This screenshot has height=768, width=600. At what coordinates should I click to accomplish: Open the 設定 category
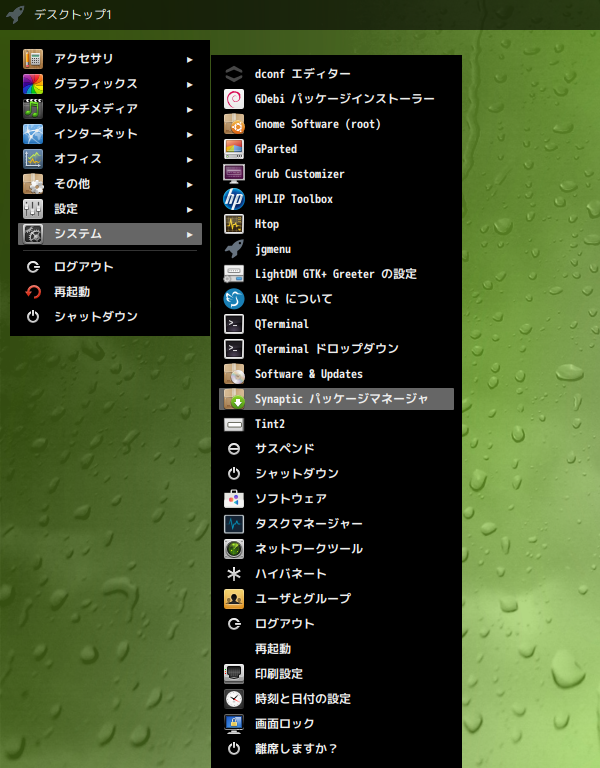click(110, 209)
